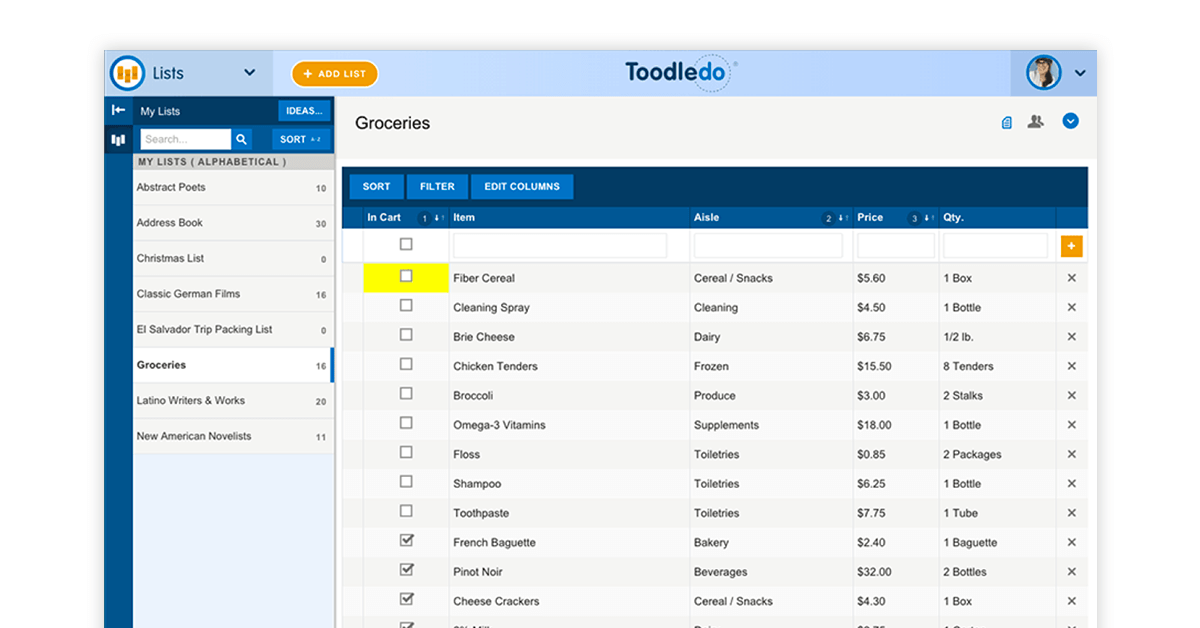Click the orange plus add-row icon
The image size is (1200, 628).
point(1071,246)
